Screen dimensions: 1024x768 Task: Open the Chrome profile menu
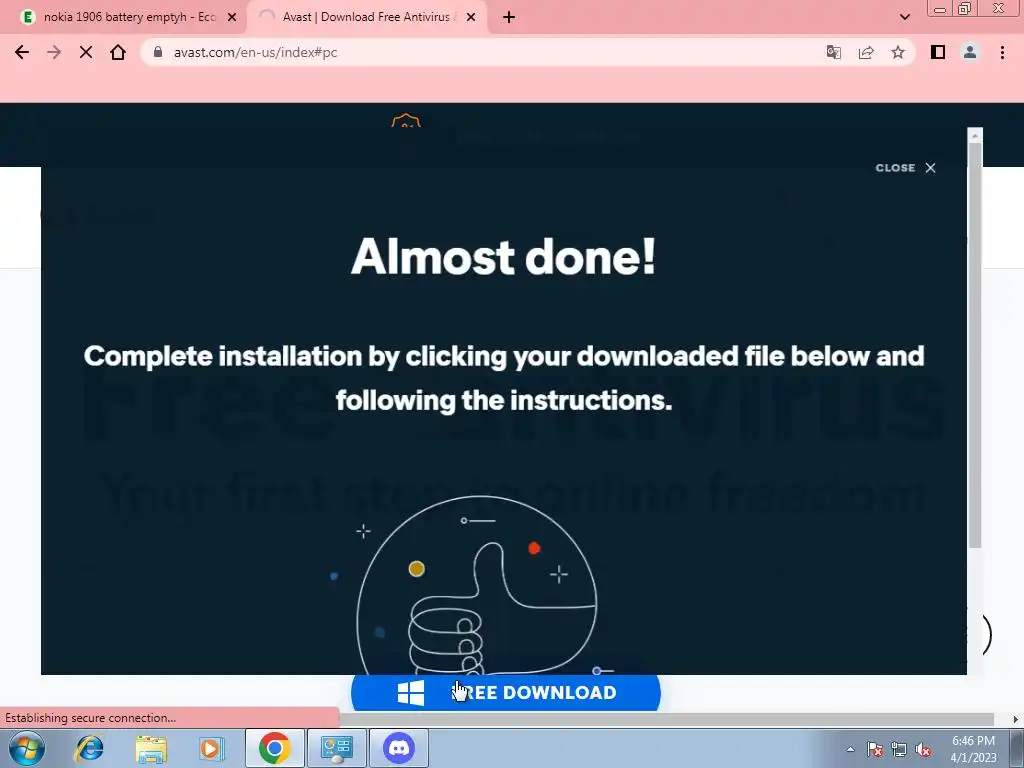[x=970, y=52]
